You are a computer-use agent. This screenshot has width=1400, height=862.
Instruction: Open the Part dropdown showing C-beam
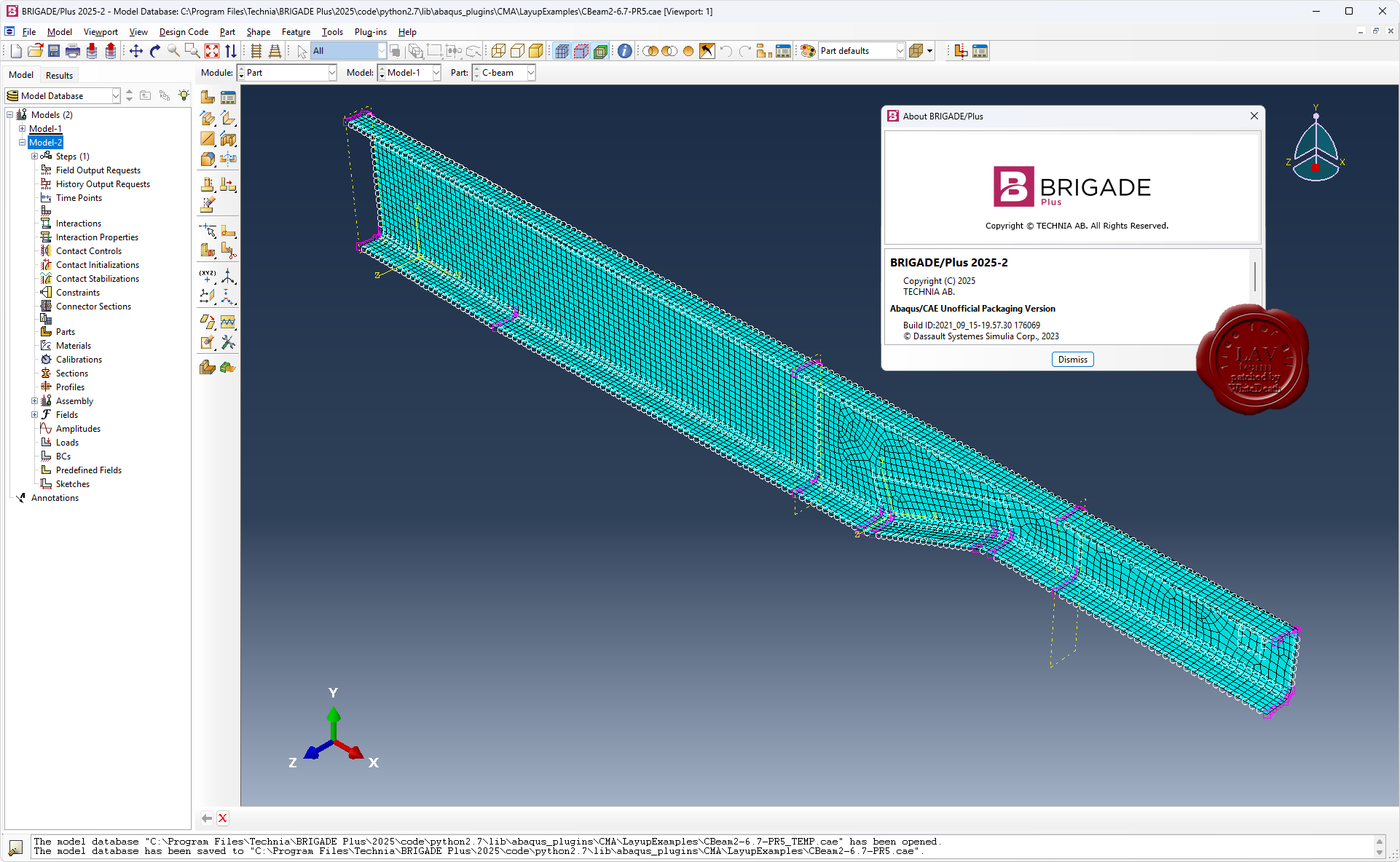504,73
